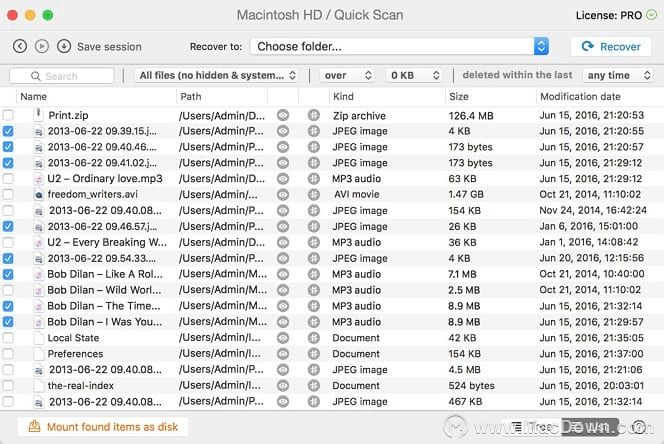The width and height of the screenshot is (664, 444).
Task: Click the freedom_writers.avi file icon
Action: 39,195
